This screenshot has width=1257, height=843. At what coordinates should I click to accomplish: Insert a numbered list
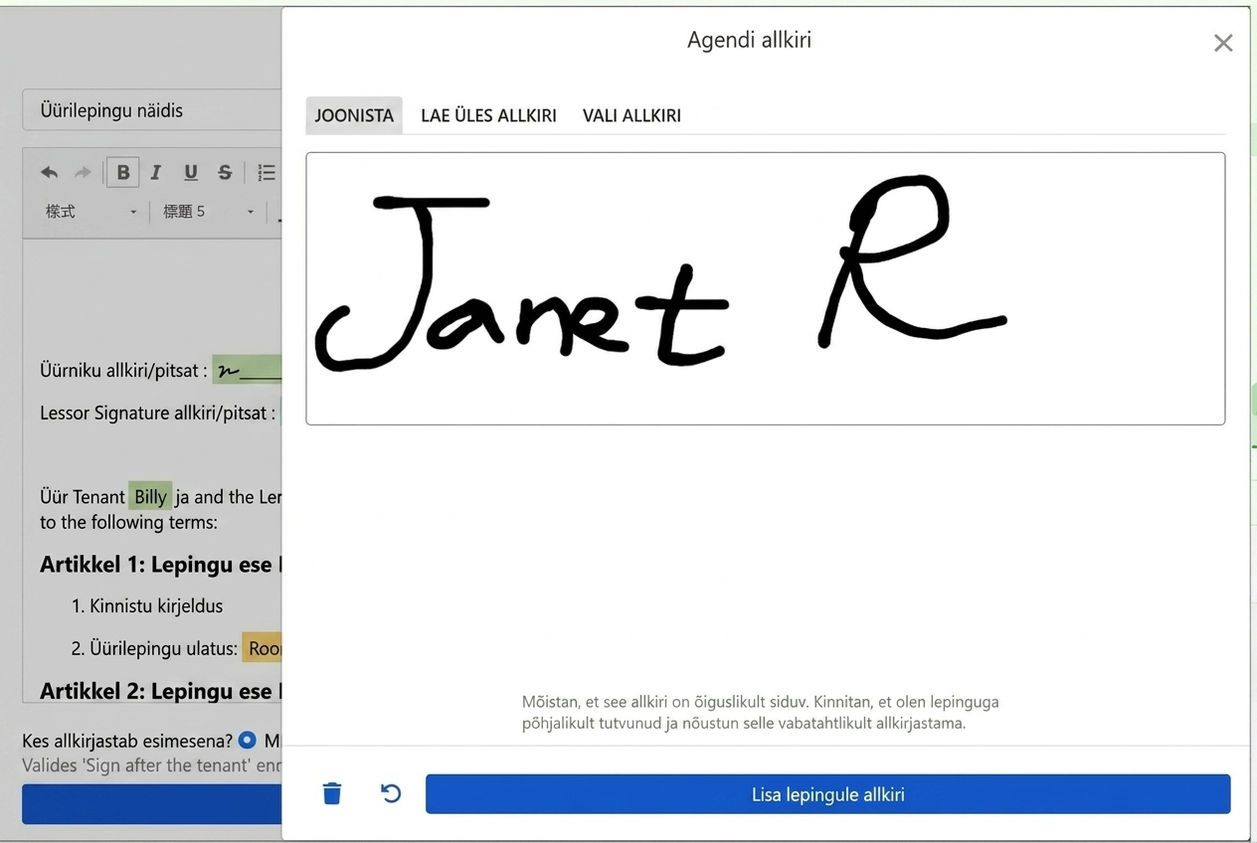(x=265, y=172)
